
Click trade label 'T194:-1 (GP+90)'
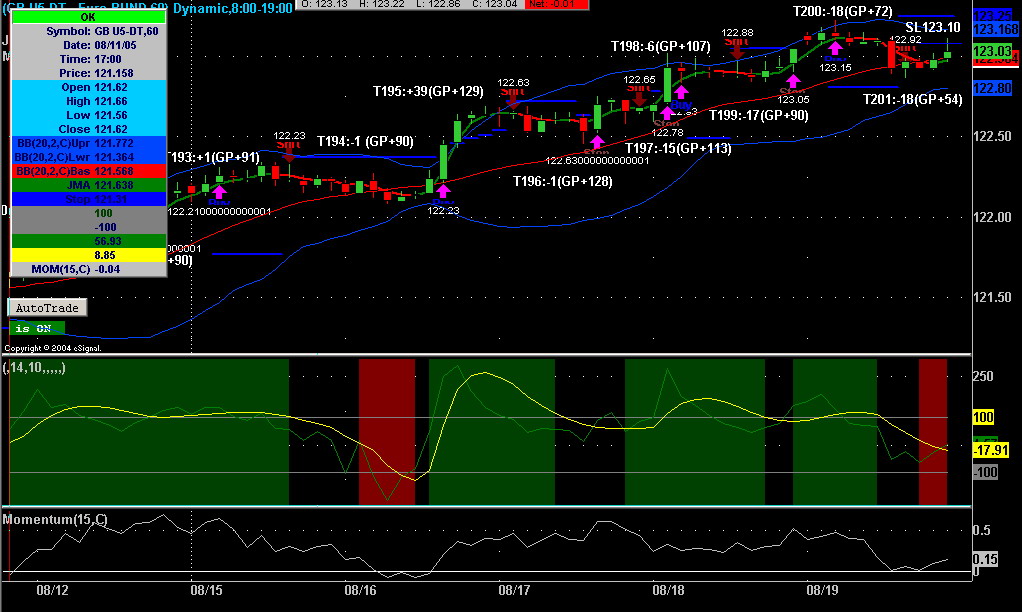[x=365, y=141]
